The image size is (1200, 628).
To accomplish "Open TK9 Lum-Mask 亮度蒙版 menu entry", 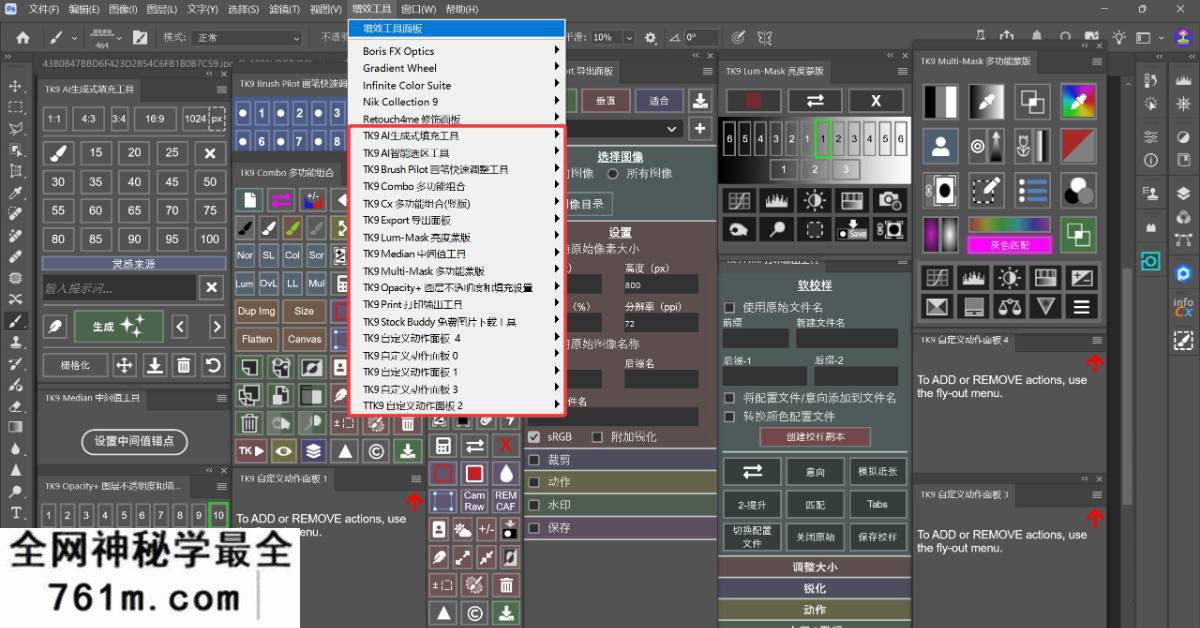I will pyautogui.click(x=456, y=237).
